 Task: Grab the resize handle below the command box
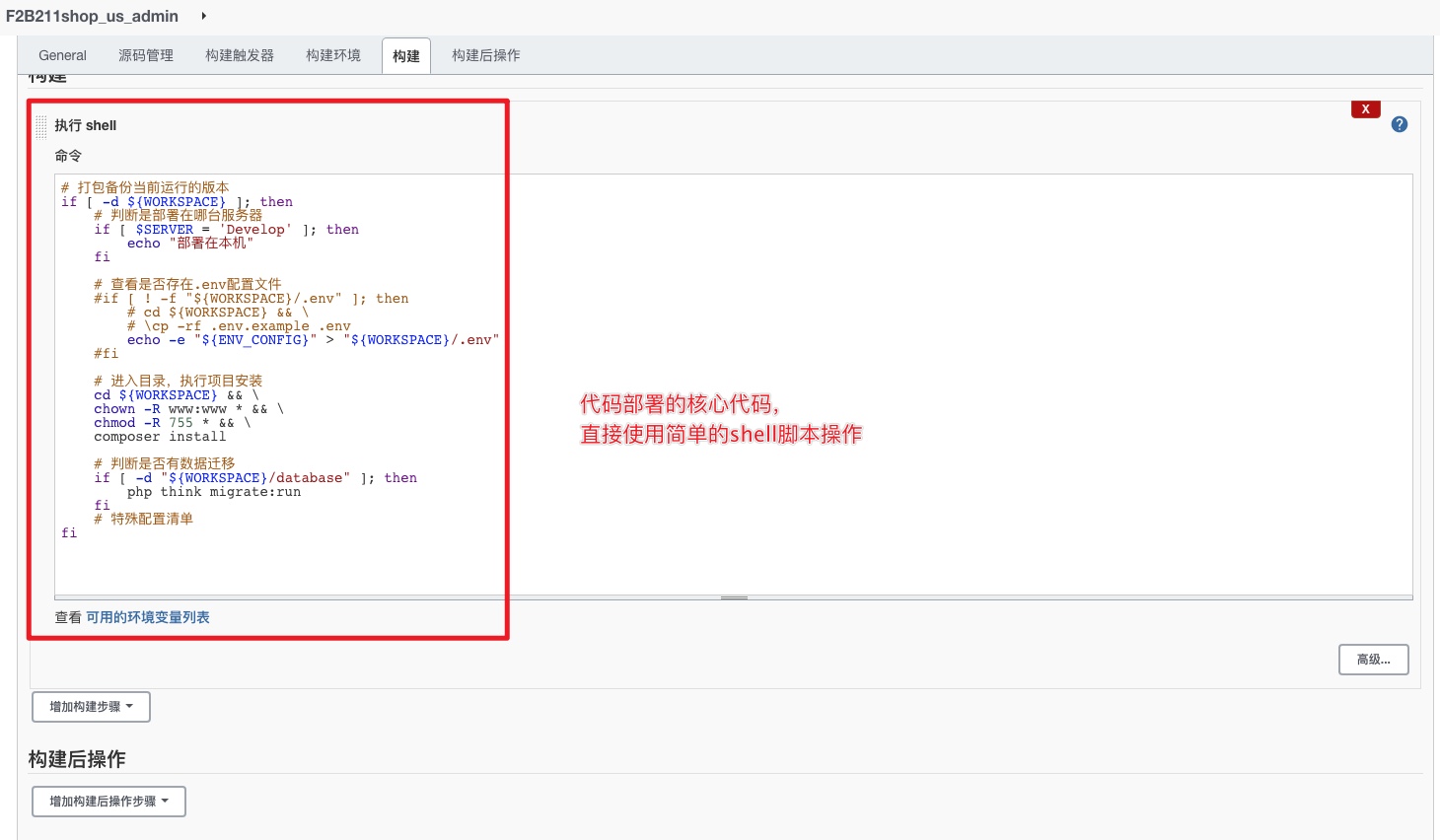coord(734,597)
